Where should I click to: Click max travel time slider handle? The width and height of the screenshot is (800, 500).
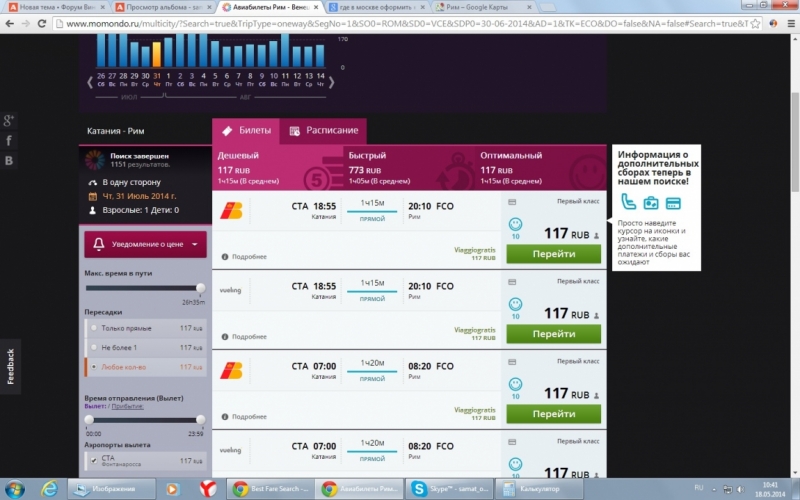pyautogui.click(x=201, y=288)
